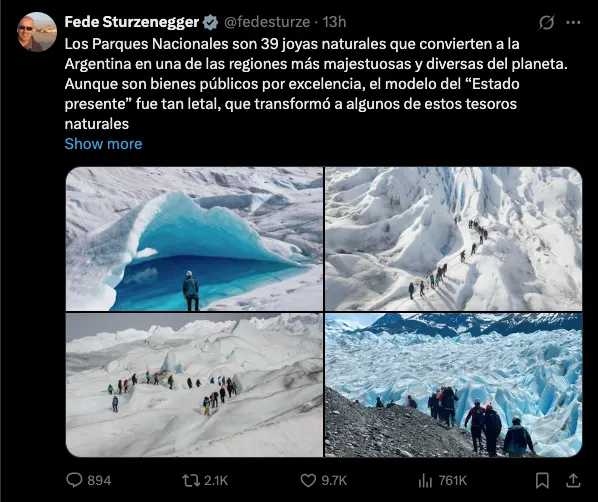Click the Grok explain icon

pos(546,23)
